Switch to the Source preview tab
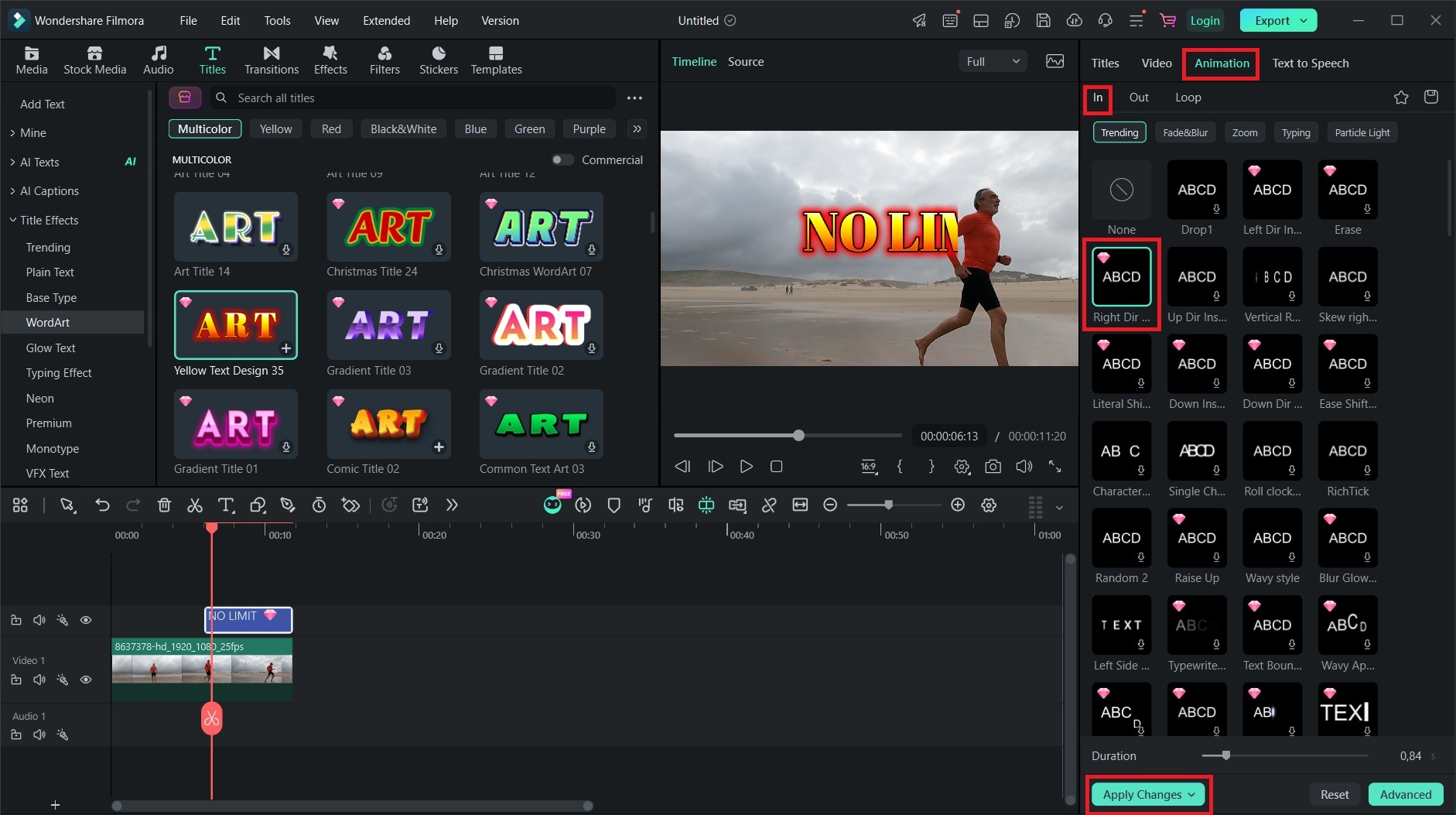Viewport: 1456px width, 815px height. coord(746,61)
